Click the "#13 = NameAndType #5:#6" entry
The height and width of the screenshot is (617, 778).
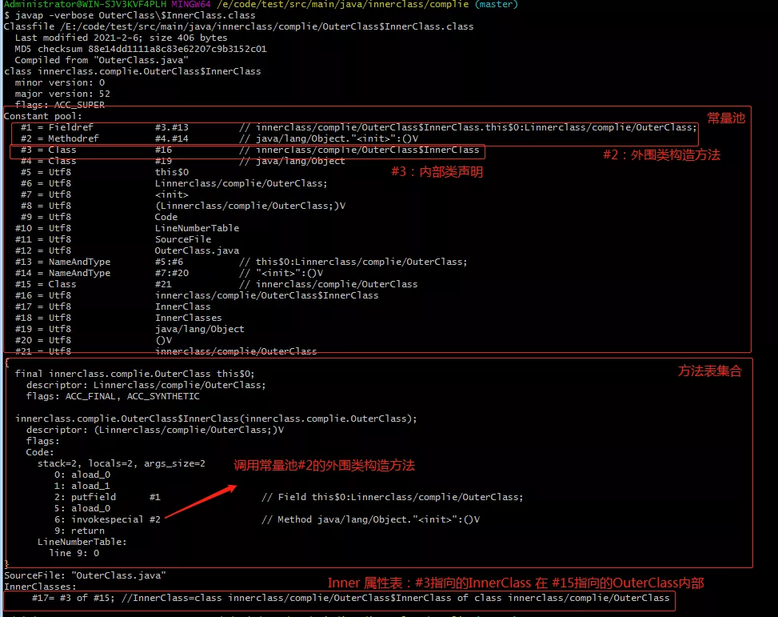click(x=241, y=262)
